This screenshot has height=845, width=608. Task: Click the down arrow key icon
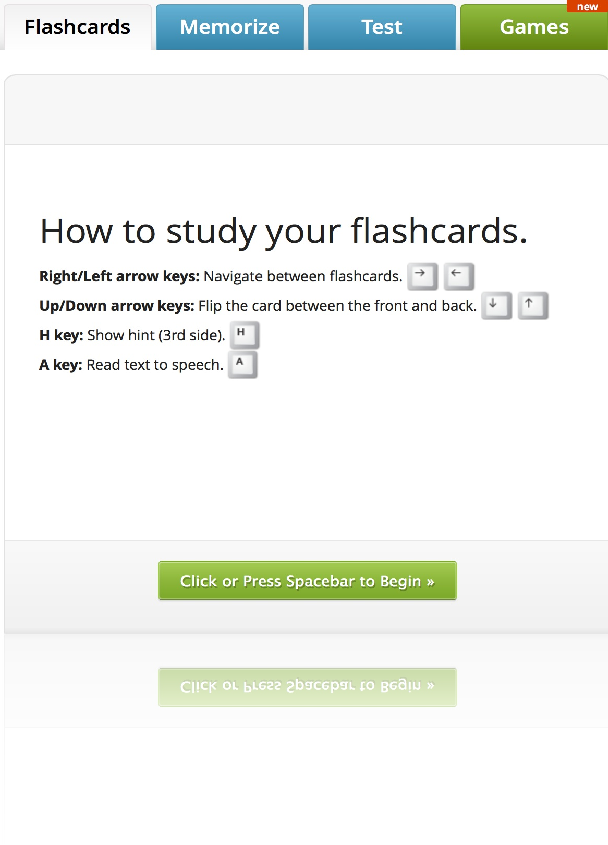coord(496,306)
